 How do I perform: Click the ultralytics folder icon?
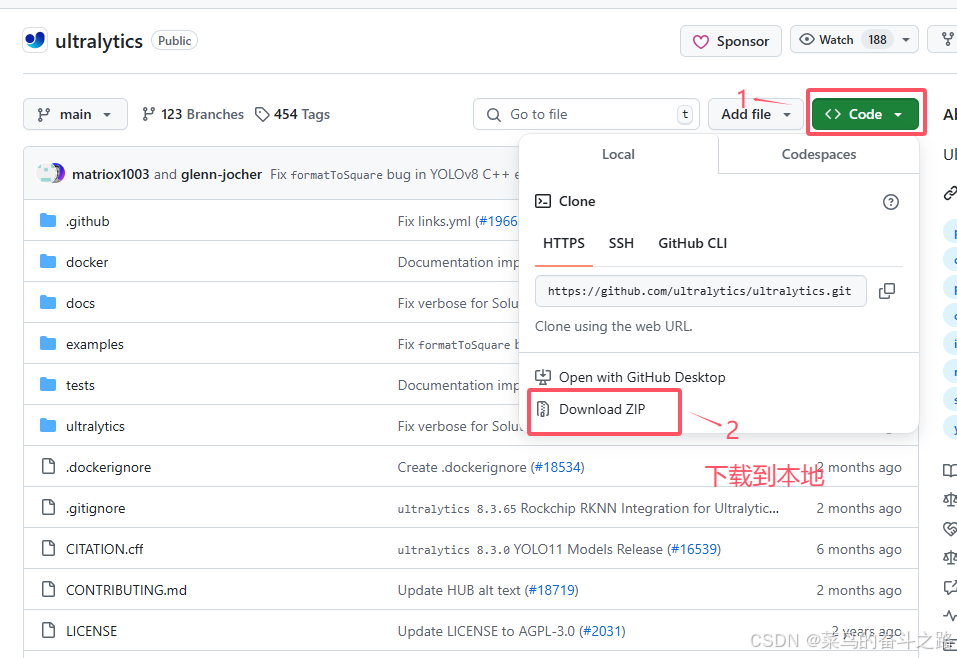pyautogui.click(x=48, y=425)
